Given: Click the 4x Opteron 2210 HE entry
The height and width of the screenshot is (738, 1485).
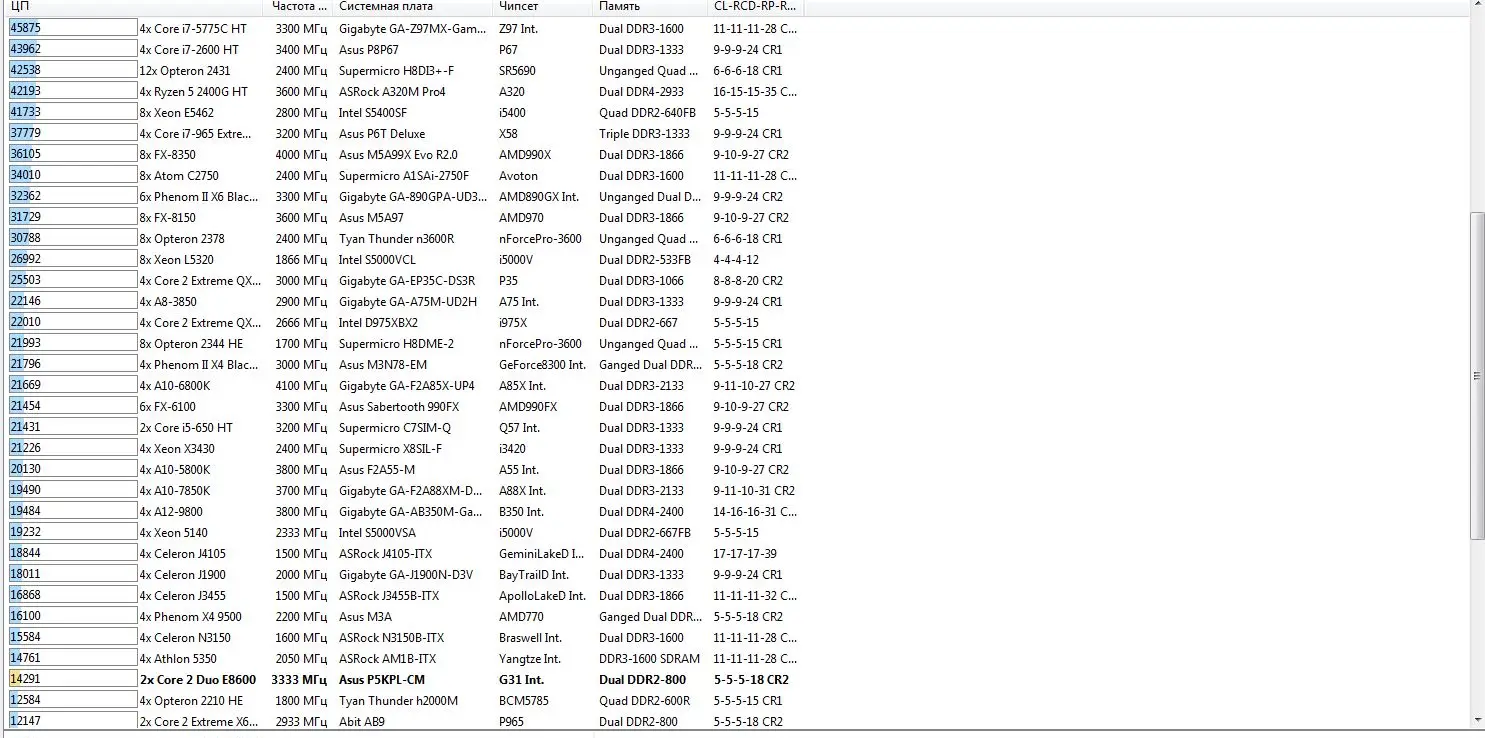Looking at the screenshot, I should (403, 701).
